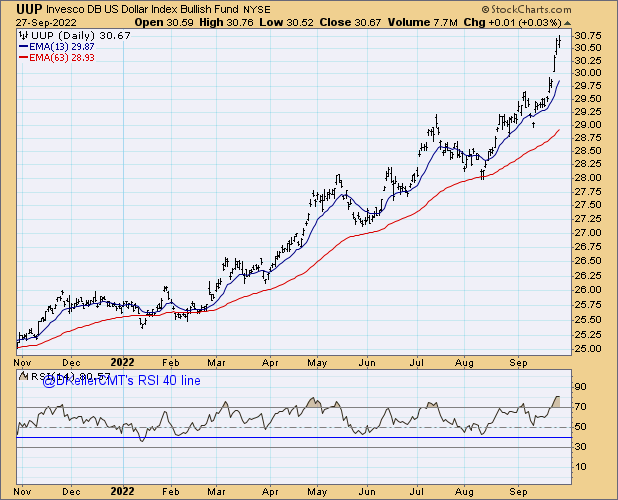Viewport: 618px width, 500px height.
Task: Click the NYSE exchange label
Action: coord(257,9)
